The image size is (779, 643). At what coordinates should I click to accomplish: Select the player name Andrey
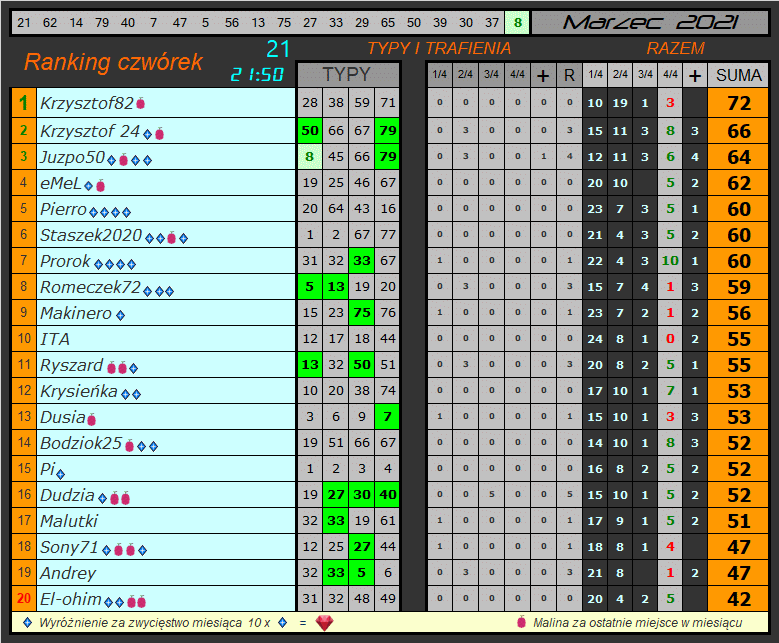[x=68, y=573]
